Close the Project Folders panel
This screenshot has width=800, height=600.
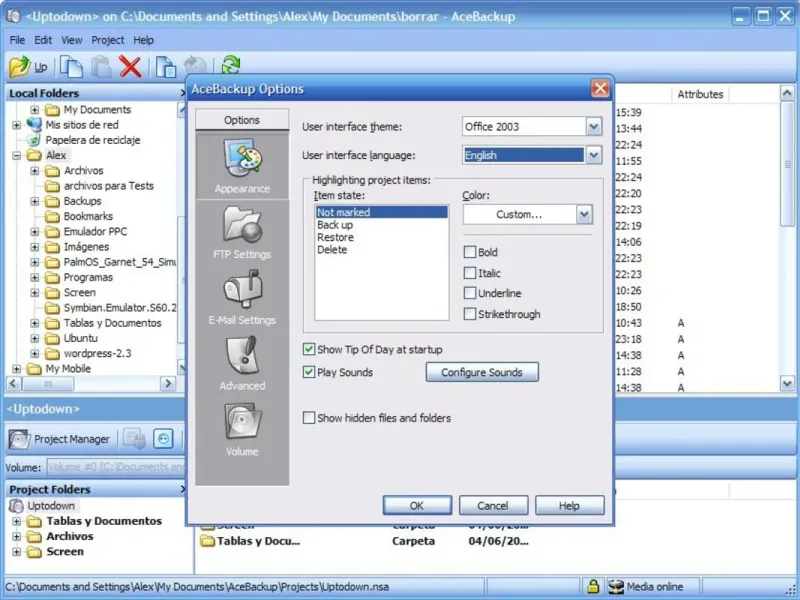tap(183, 489)
